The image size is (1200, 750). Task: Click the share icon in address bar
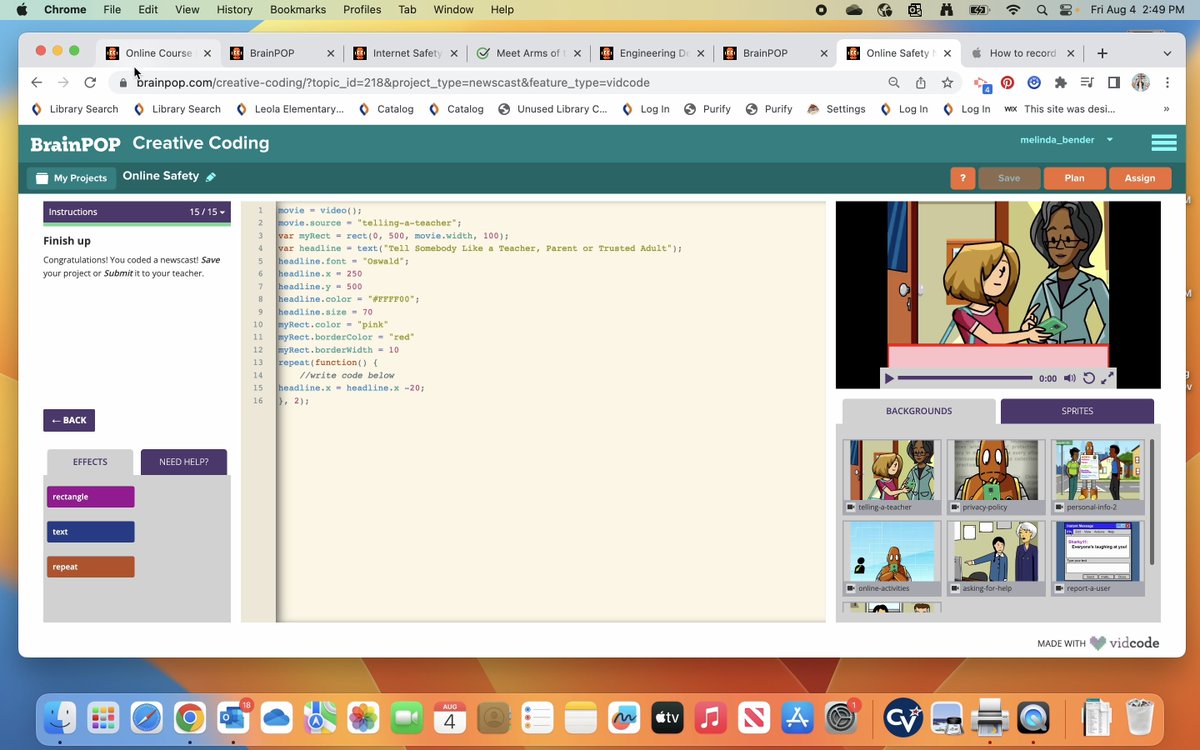point(920,83)
